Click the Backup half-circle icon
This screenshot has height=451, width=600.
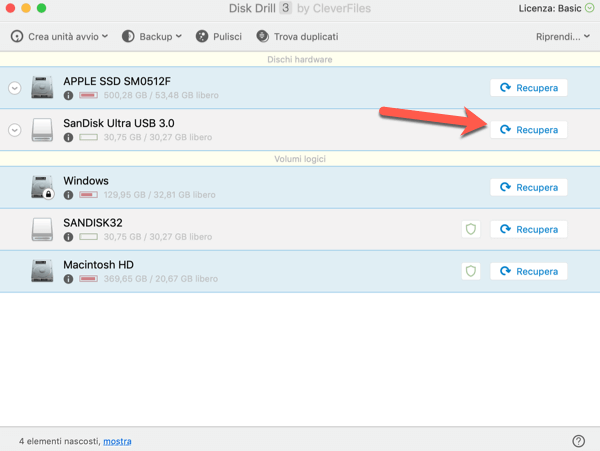pos(128,37)
